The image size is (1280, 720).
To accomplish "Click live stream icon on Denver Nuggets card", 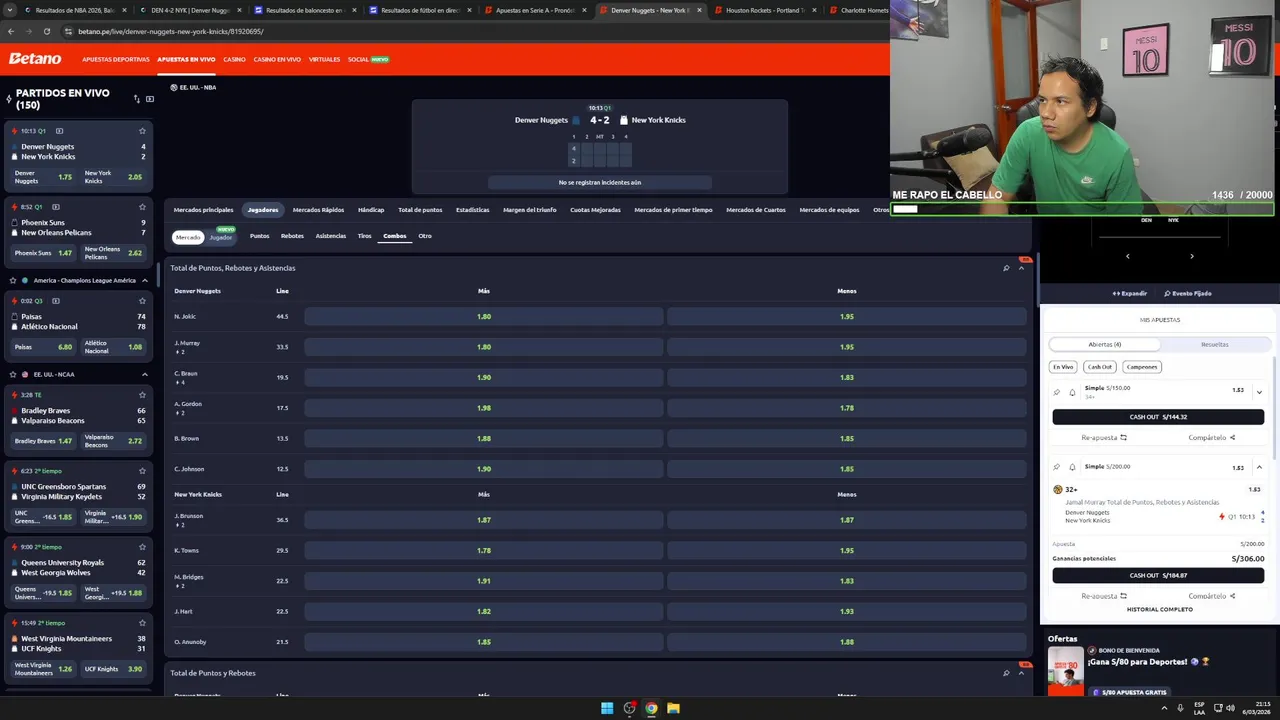I will point(59,131).
